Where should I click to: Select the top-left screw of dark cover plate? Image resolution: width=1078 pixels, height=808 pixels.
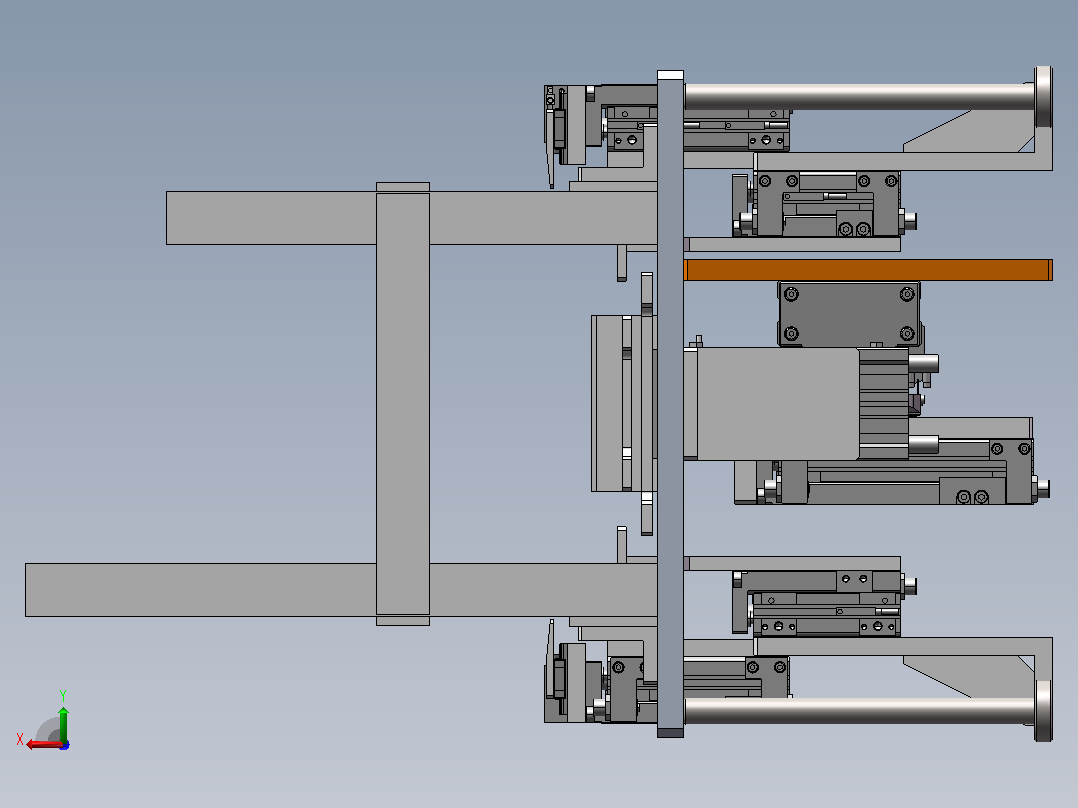(x=791, y=294)
